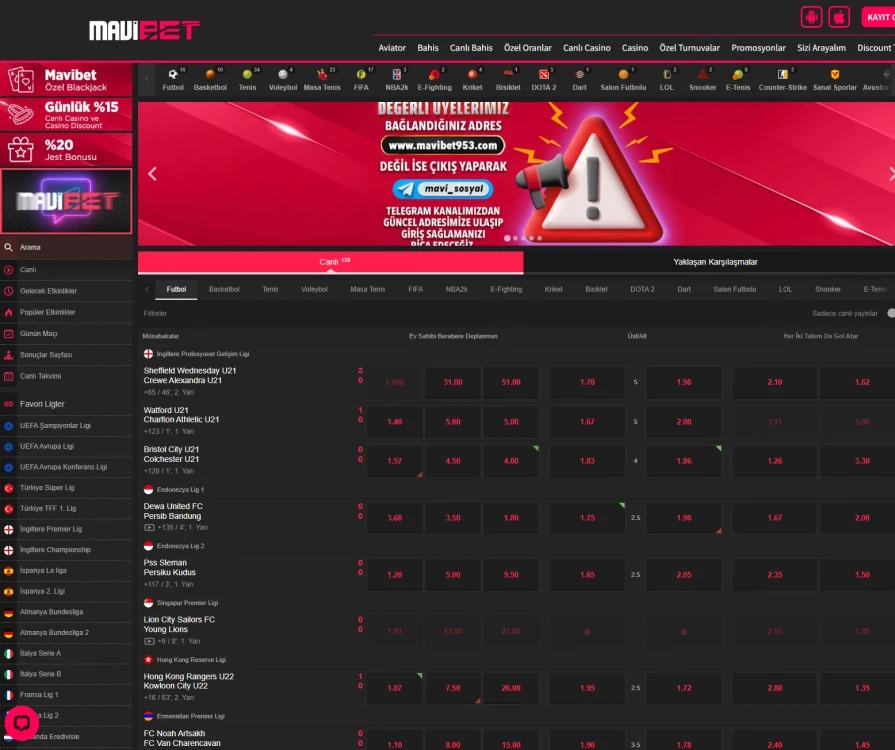Switch to Yaklaşan Karşılaşmalar tab
This screenshot has width=895, height=750.
(715, 262)
